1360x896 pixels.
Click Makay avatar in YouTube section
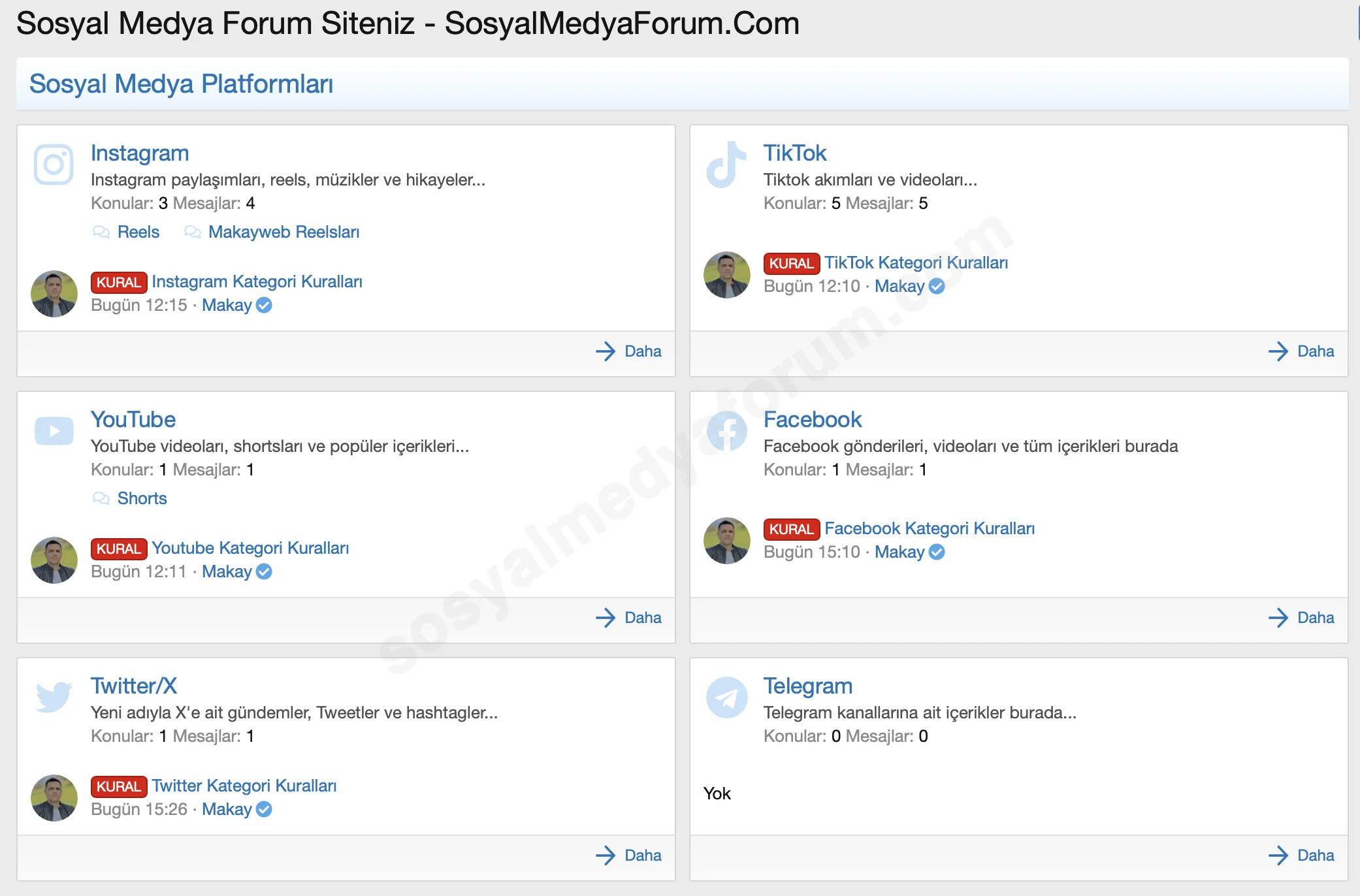point(54,560)
